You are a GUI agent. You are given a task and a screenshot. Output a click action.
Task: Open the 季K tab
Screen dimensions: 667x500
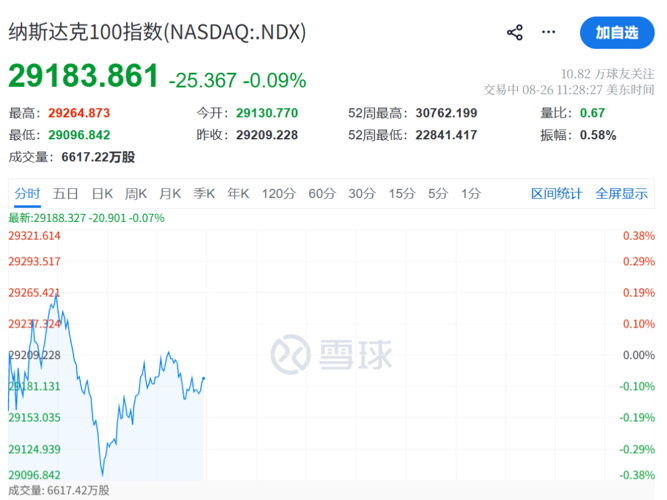click(x=204, y=194)
